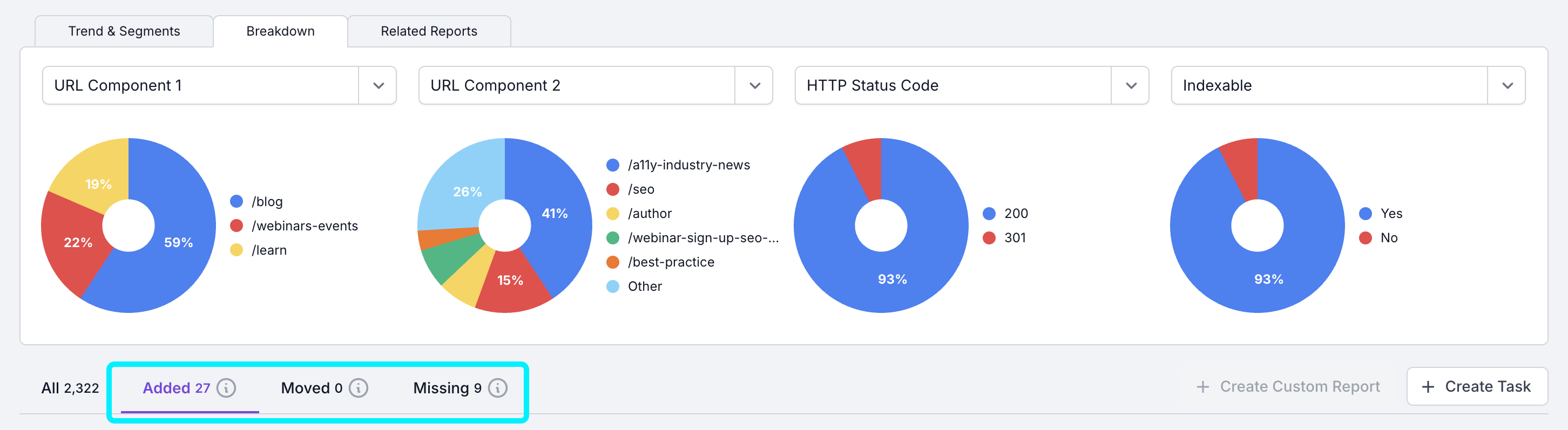Switch to the Trend & Segments tab
Image resolution: width=1568 pixels, height=430 pixels.
click(x=124, y=31)
